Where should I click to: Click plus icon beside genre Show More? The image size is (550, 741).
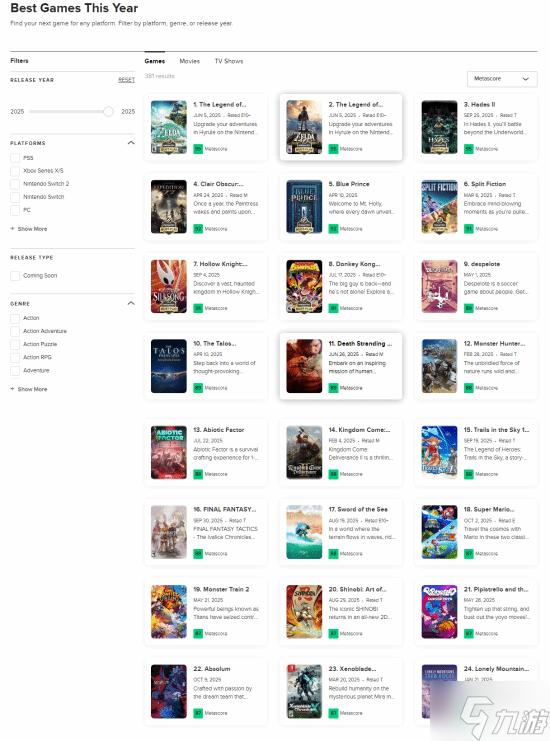click(12, 389)
